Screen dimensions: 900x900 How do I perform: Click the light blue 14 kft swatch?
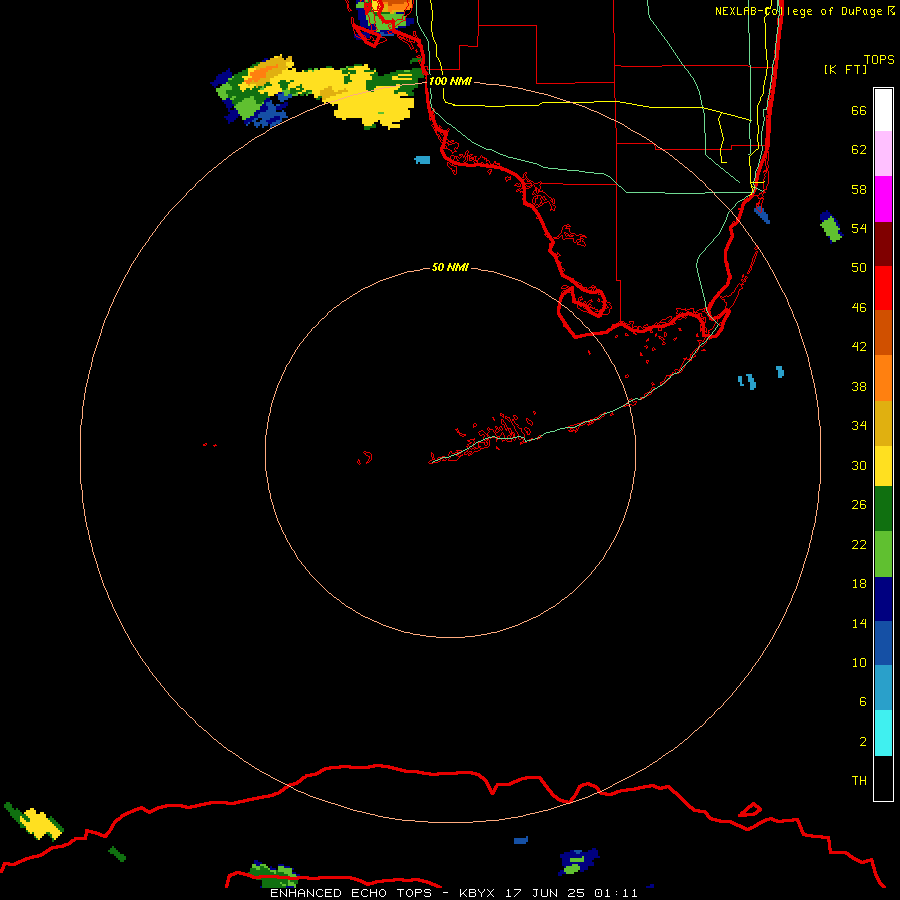[x=883, y=688]
